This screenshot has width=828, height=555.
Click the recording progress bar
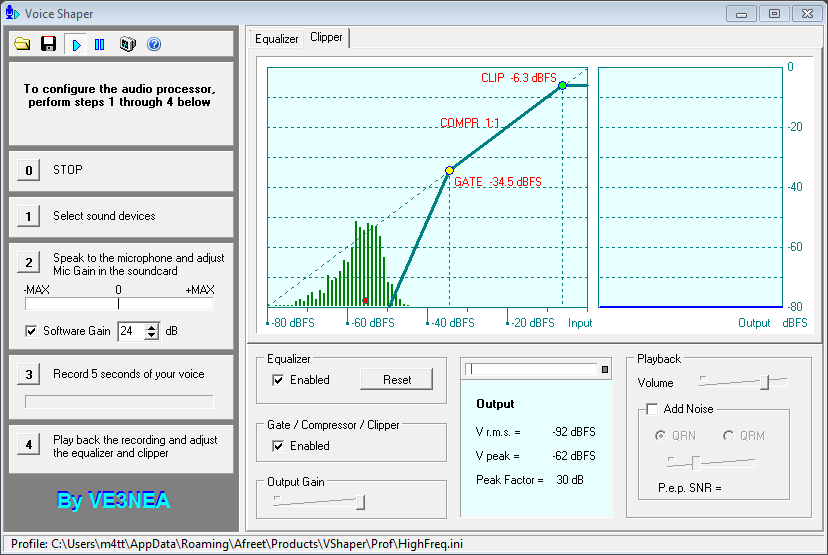[119, 402]
